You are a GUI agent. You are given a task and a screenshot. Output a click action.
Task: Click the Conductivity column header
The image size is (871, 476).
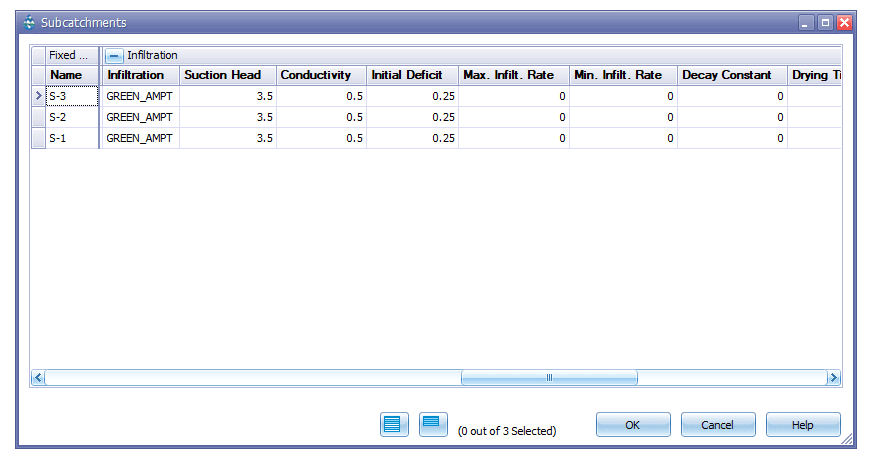click(x=320, y=75)
